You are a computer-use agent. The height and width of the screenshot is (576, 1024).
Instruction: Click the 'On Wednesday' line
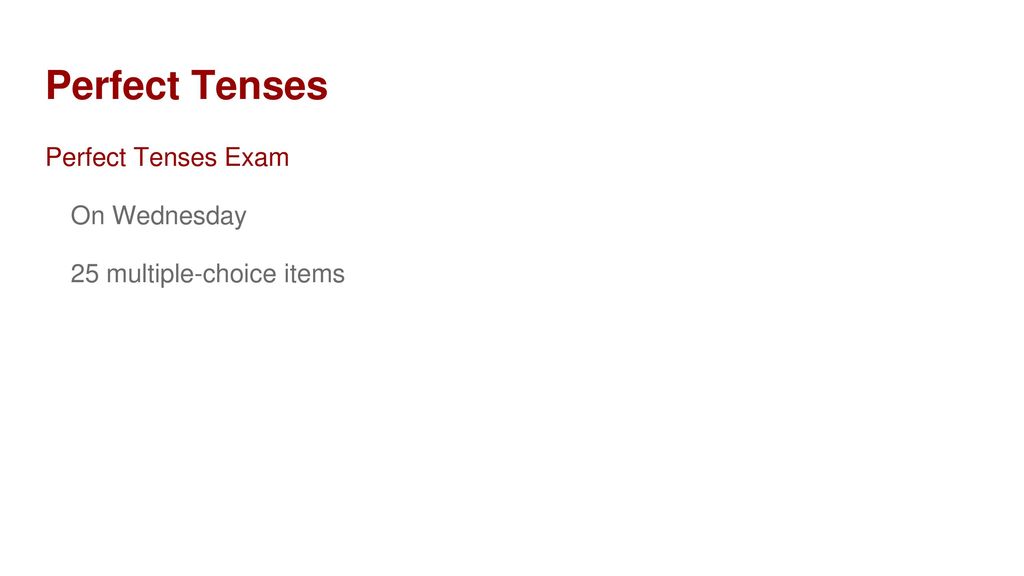click(158, 216)
